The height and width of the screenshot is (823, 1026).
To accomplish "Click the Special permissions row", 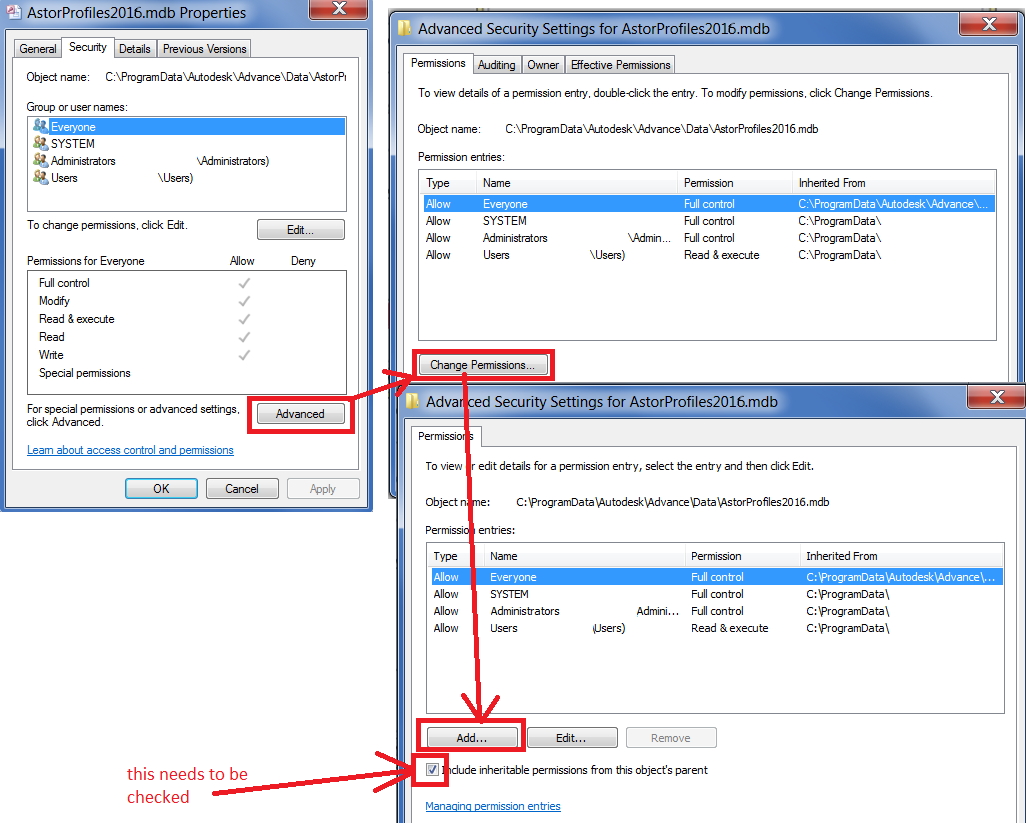I will point(186,373).
